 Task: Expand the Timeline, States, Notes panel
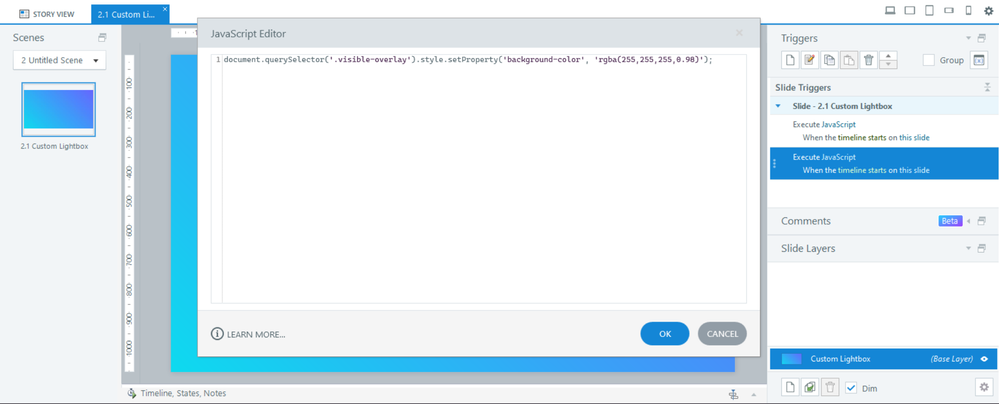click(x=754, y=394)
